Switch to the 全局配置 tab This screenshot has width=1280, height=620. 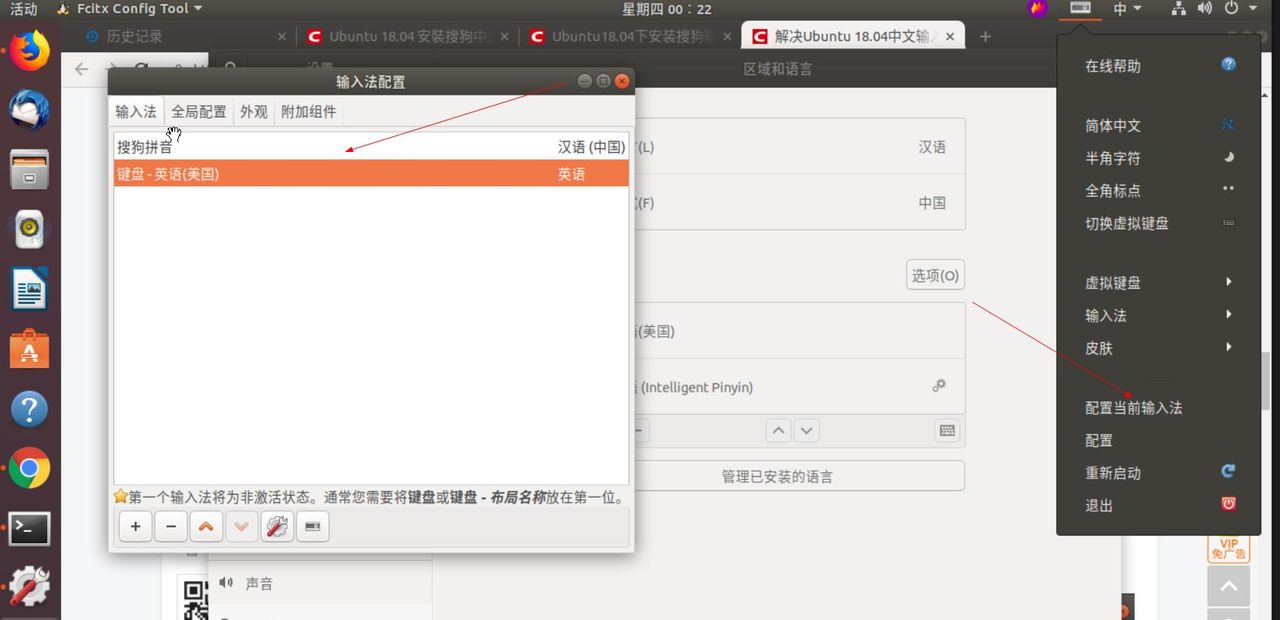(x=198, y=111)
